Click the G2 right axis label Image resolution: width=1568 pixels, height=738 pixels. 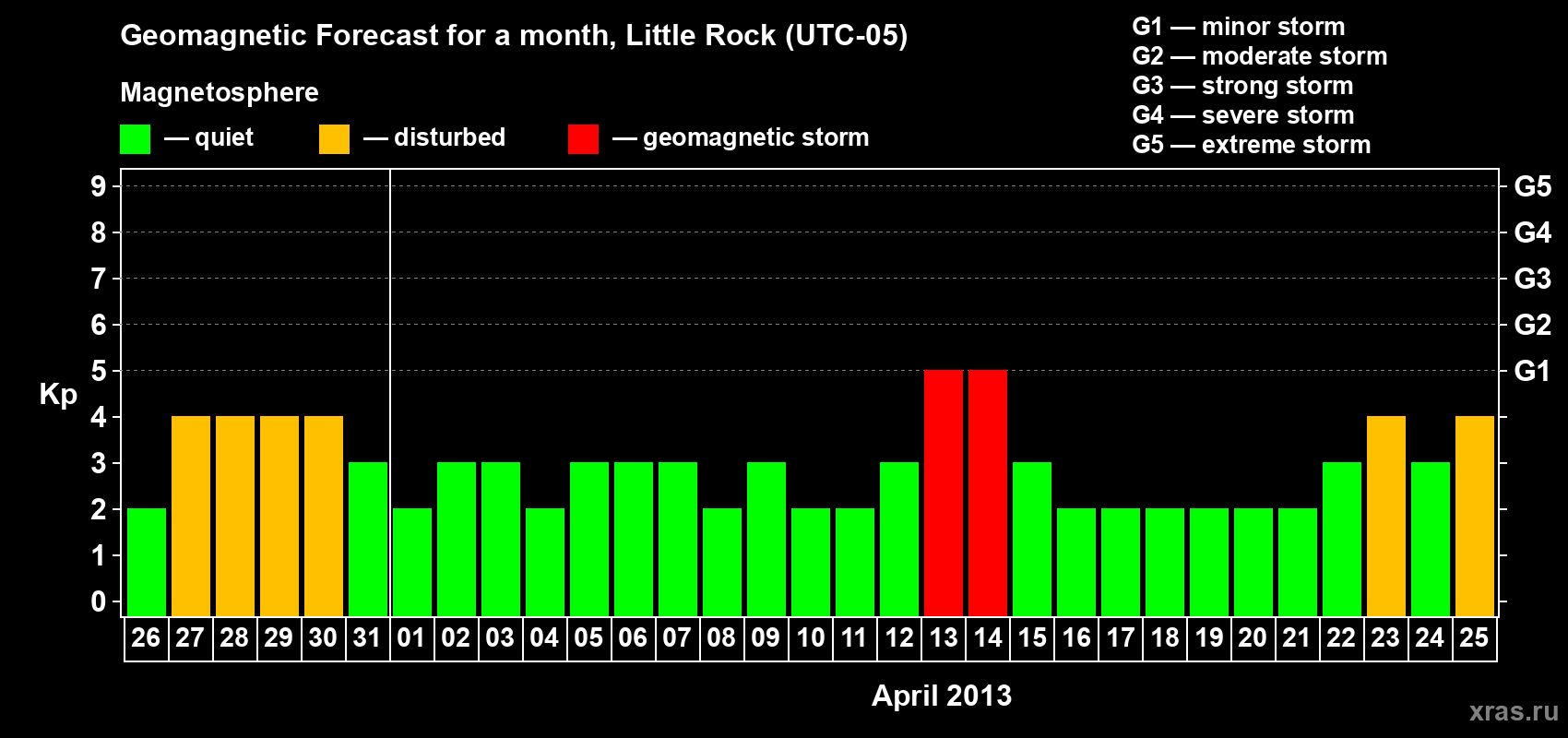click(x=1533, y=325)
